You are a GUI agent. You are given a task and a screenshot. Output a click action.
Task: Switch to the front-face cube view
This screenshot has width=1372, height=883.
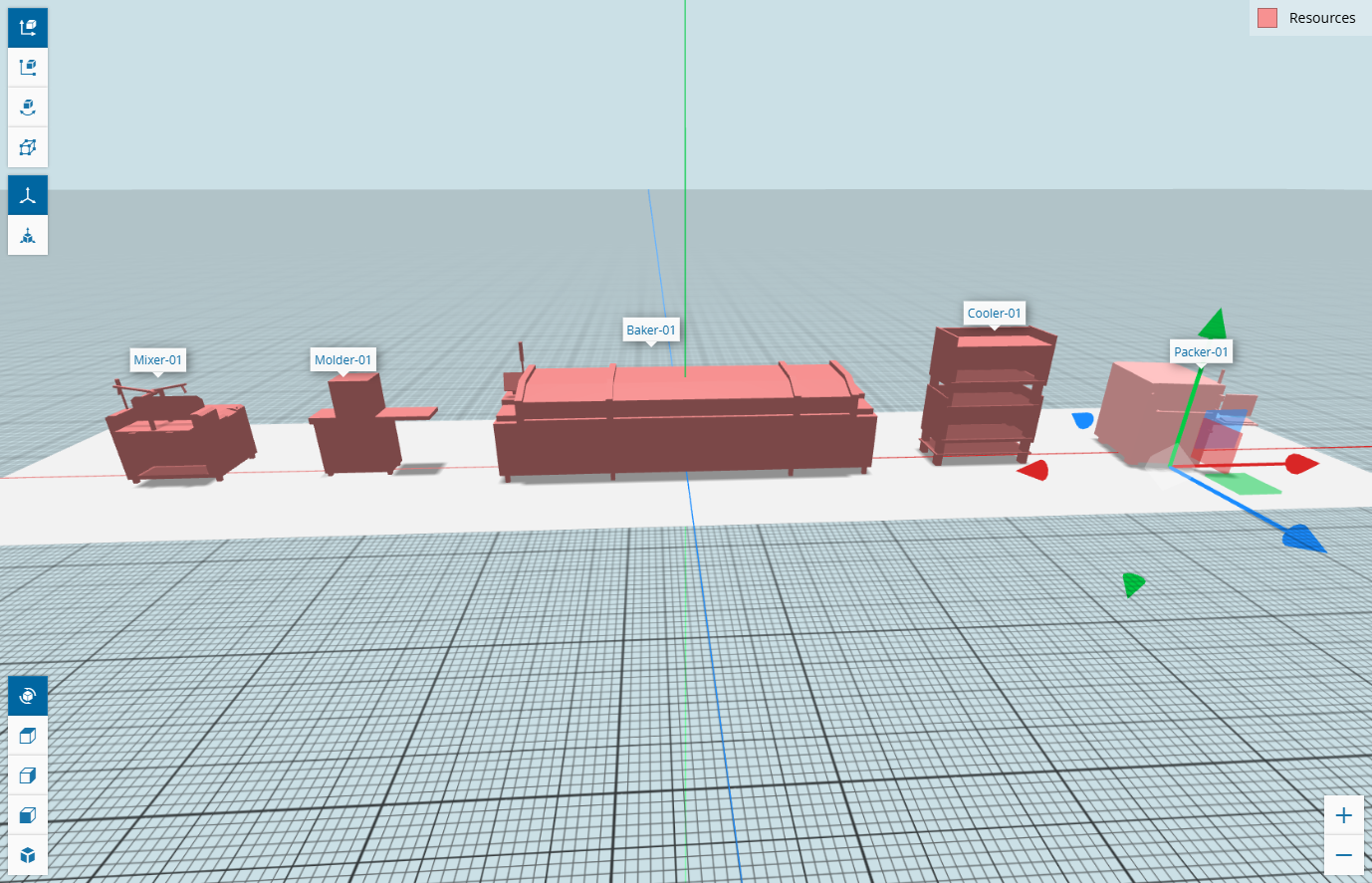(28, 815)
